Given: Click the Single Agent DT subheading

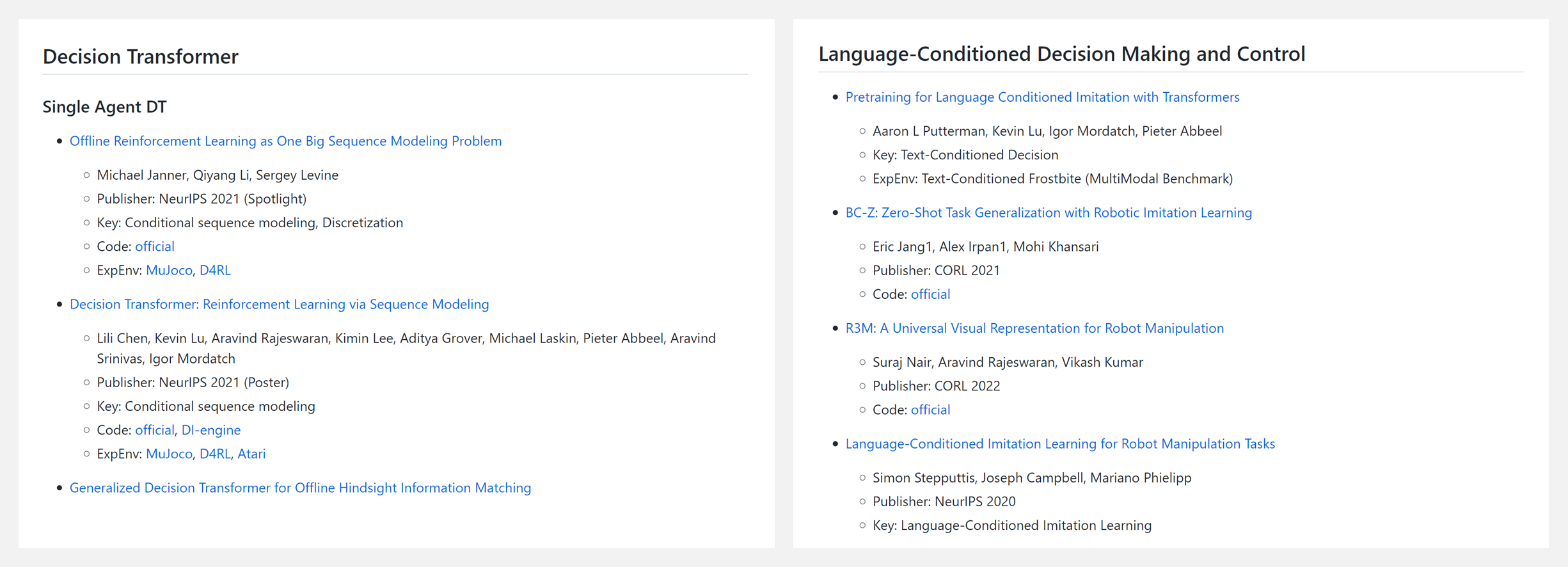Looking at the screenshot, I should [105, 107].
